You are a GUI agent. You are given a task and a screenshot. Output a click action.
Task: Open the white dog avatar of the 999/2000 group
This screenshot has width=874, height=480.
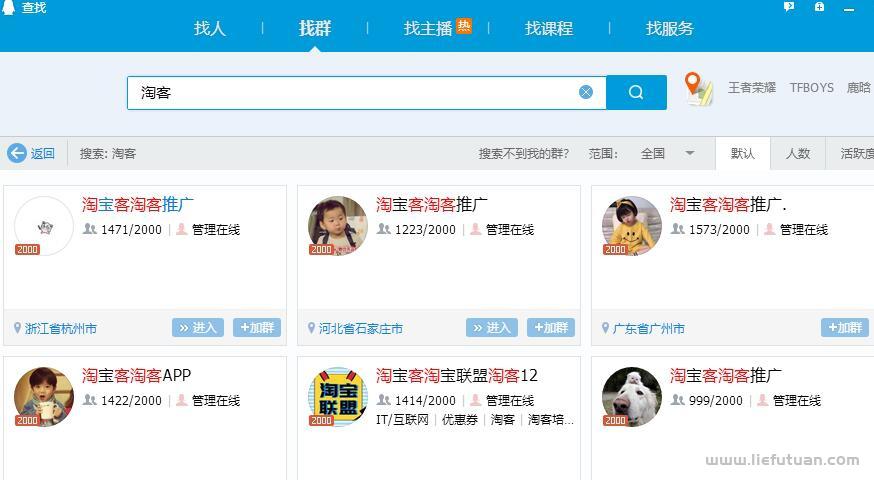(x=632, y=397)
